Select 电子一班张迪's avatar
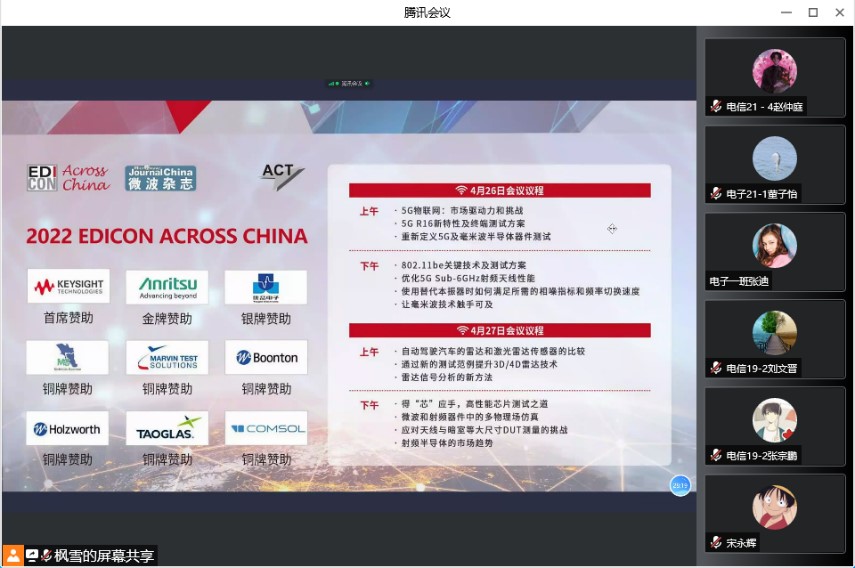The image size is (855, 568). [775, 246]
